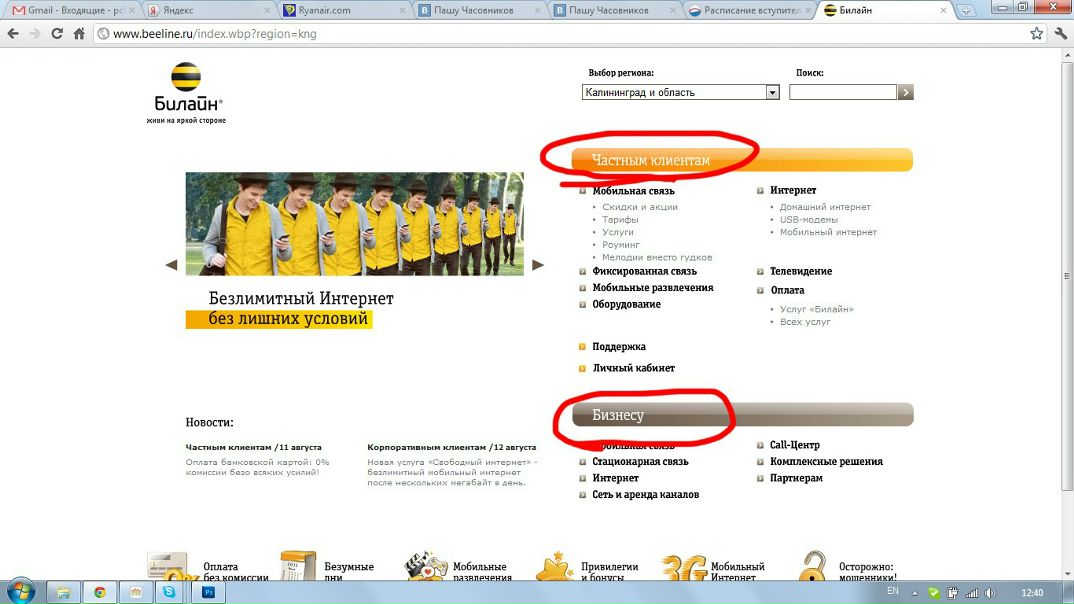Show next banner with right arrow
The width and height of the screenshot is (1074, 604).
538,264
